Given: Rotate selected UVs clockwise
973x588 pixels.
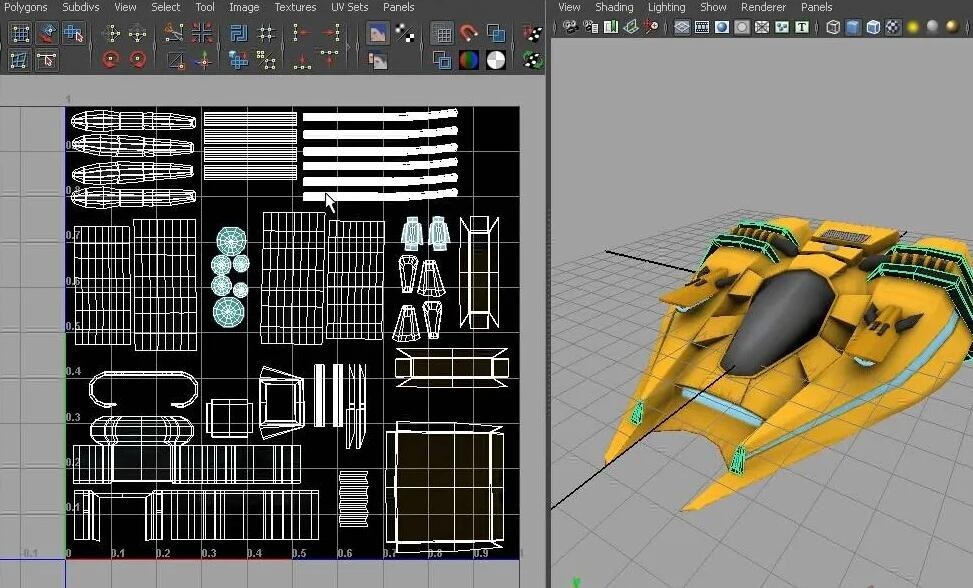Looking at the screenshot, I should point(137,60).
